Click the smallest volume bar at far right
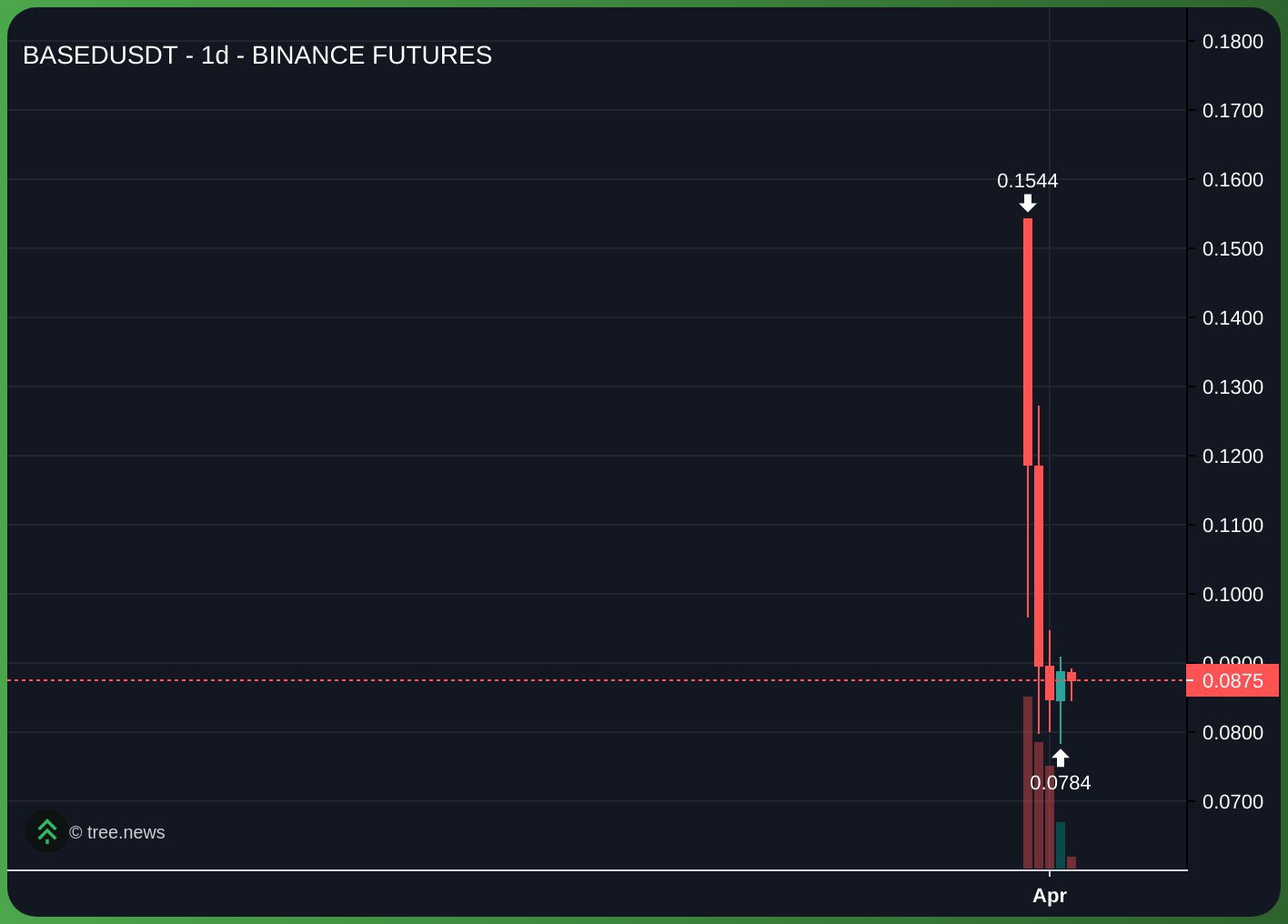Viewport: 1288px width, 924px height. (1072, 862)
